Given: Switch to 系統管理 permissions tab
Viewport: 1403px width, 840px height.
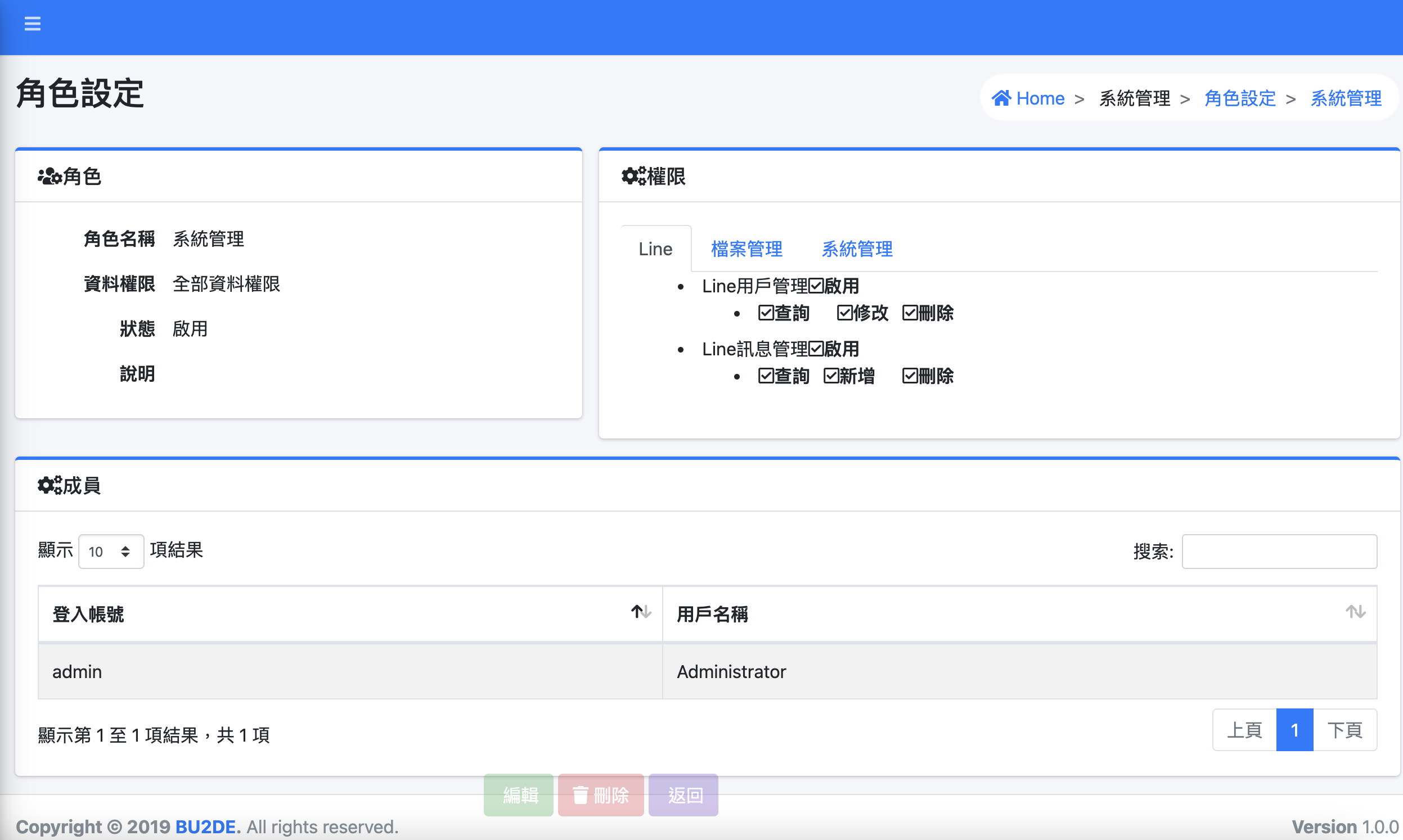Looking at the screenshot, I should (x=857, y=249).
